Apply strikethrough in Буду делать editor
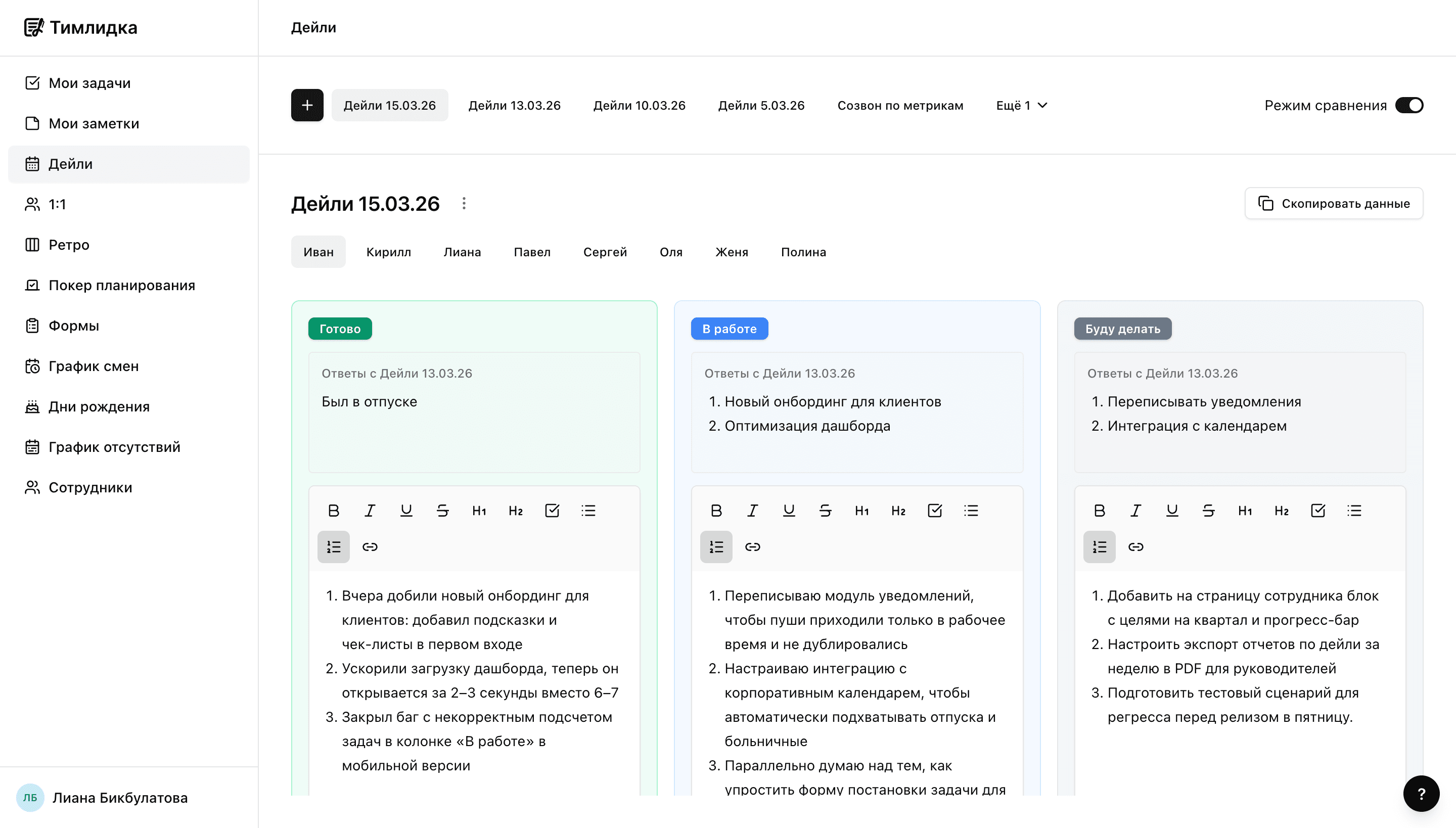The image size is (1456, 828). [1209, 511]
